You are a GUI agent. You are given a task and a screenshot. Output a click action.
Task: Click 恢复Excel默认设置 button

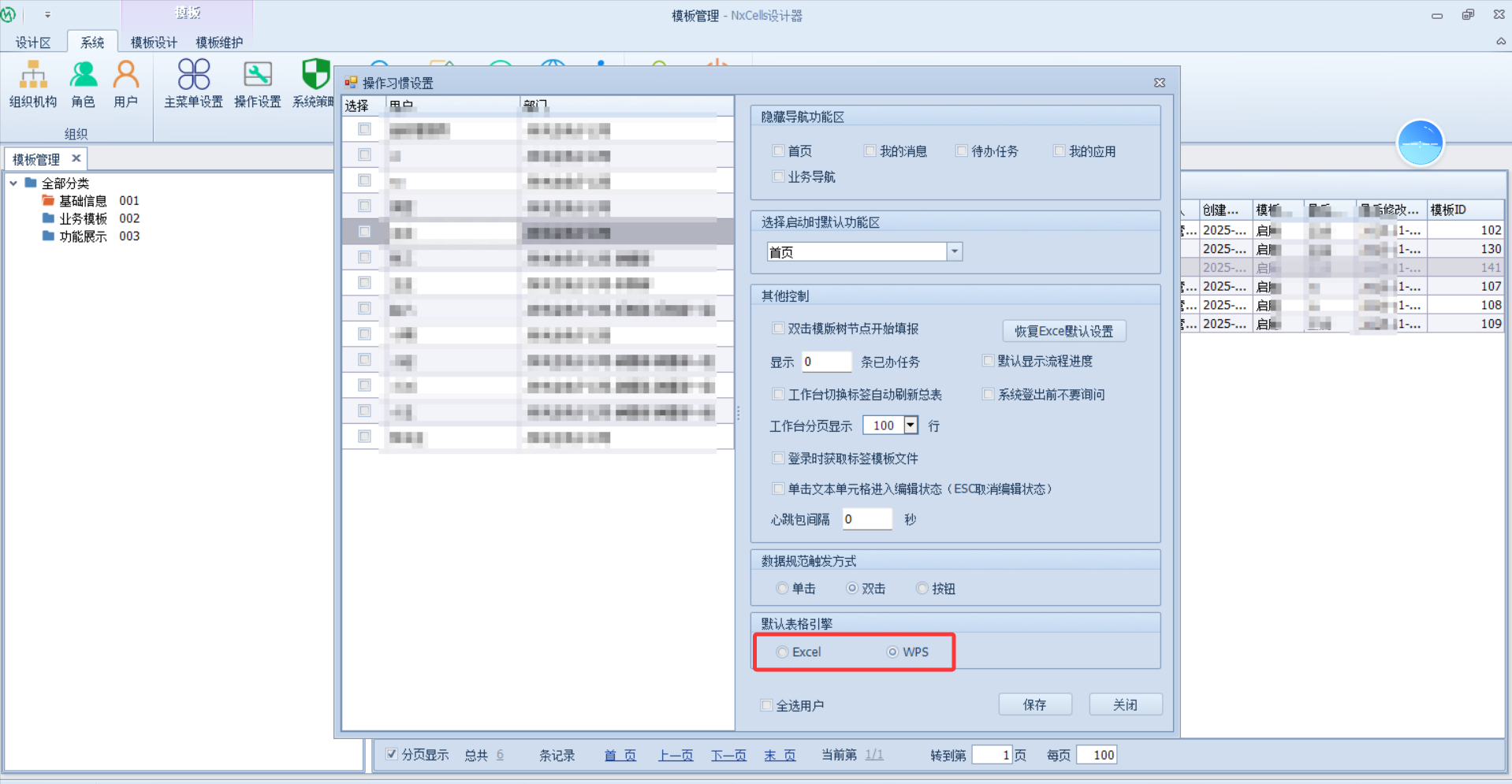click(1063, 331)
